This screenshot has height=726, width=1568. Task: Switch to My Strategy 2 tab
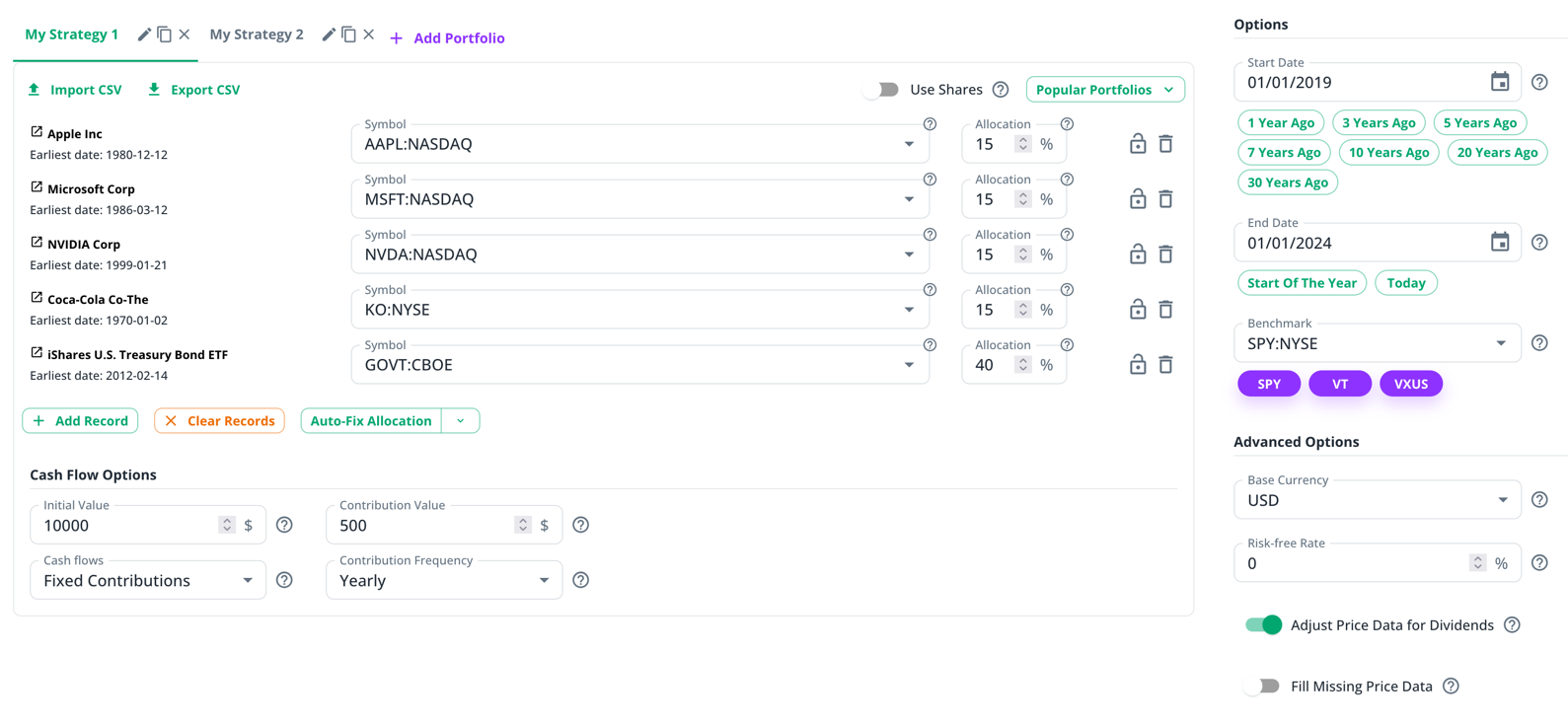(x=257, y=35)
